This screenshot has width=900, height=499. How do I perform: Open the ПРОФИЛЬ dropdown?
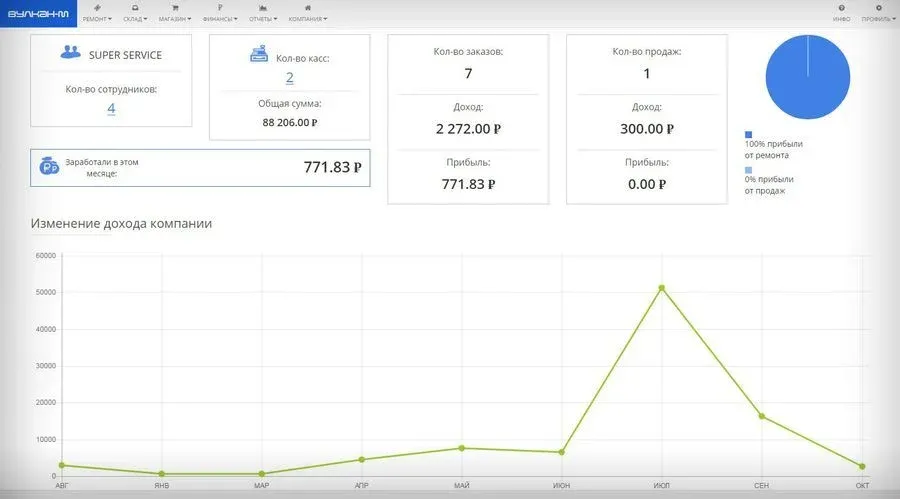[877, 19]
